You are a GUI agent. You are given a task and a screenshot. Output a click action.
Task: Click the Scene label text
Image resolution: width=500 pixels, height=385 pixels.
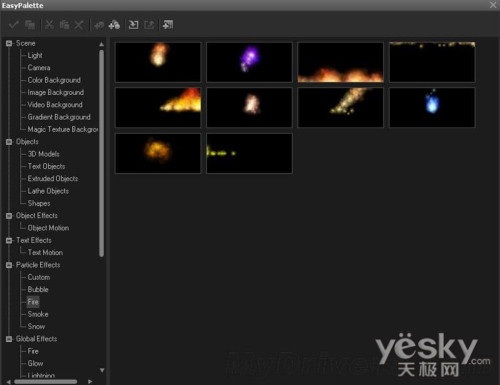26,43
